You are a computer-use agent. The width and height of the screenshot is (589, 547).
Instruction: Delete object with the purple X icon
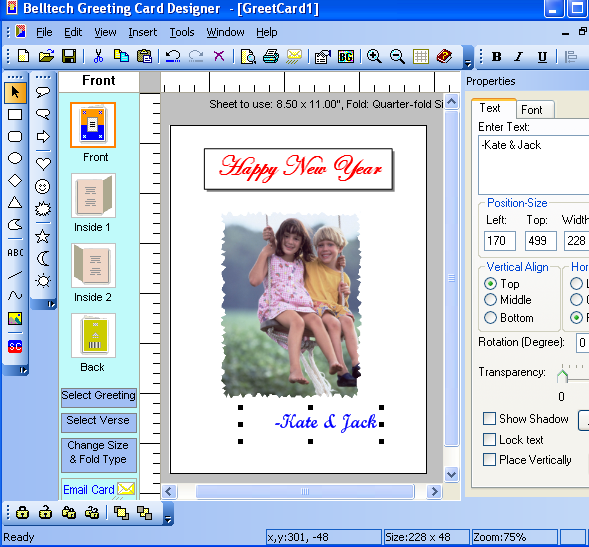(219, 56)
